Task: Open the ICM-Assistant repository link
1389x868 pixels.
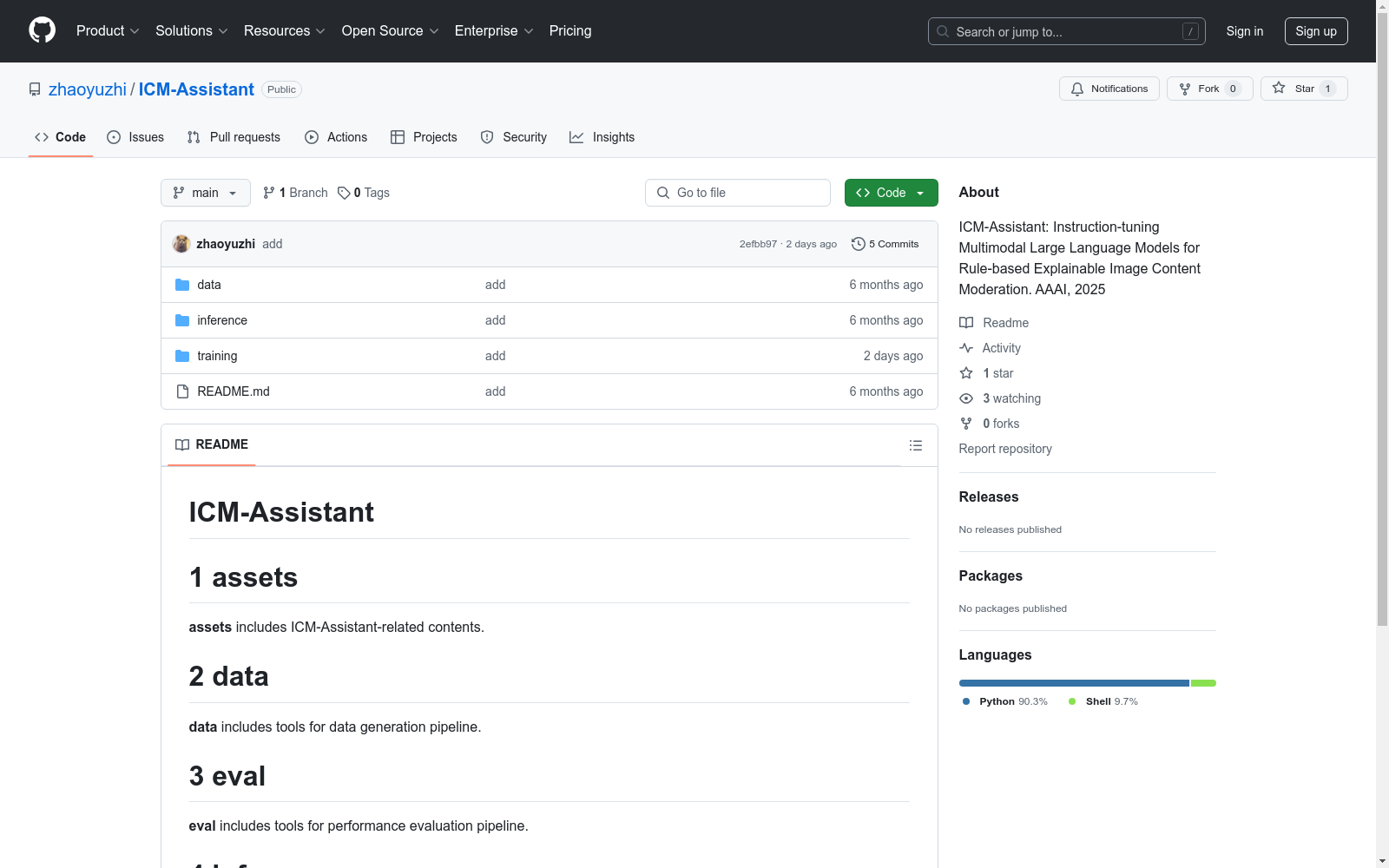Action: tap(196, 89)
